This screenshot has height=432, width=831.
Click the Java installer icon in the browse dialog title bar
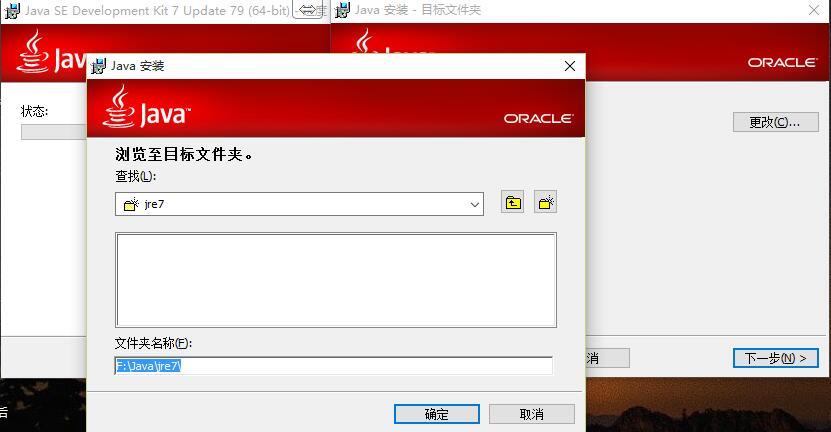(x=99, y=66)
